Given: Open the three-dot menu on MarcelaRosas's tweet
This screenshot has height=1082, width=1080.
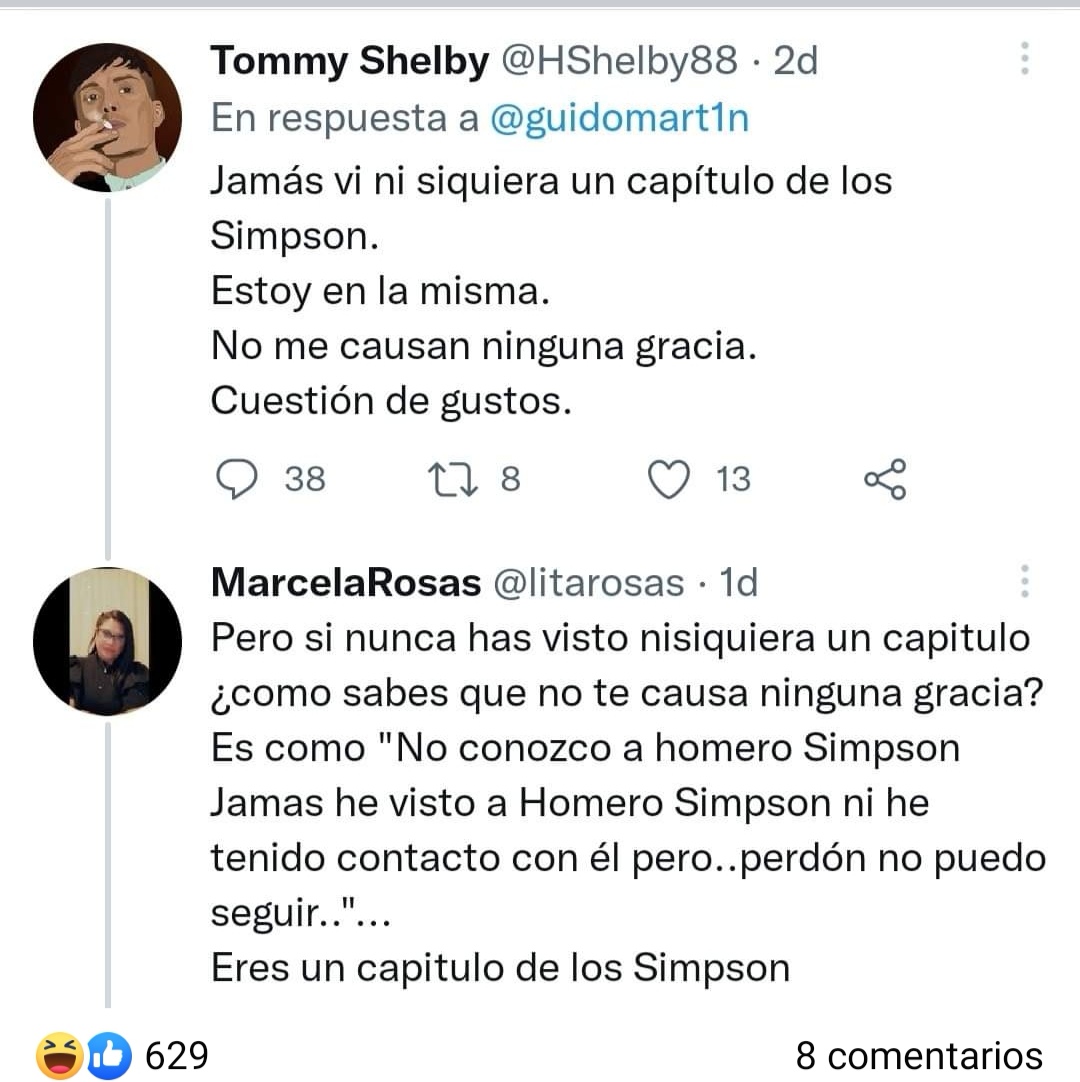Looking at the screenshot, I should coord(1025,581).
